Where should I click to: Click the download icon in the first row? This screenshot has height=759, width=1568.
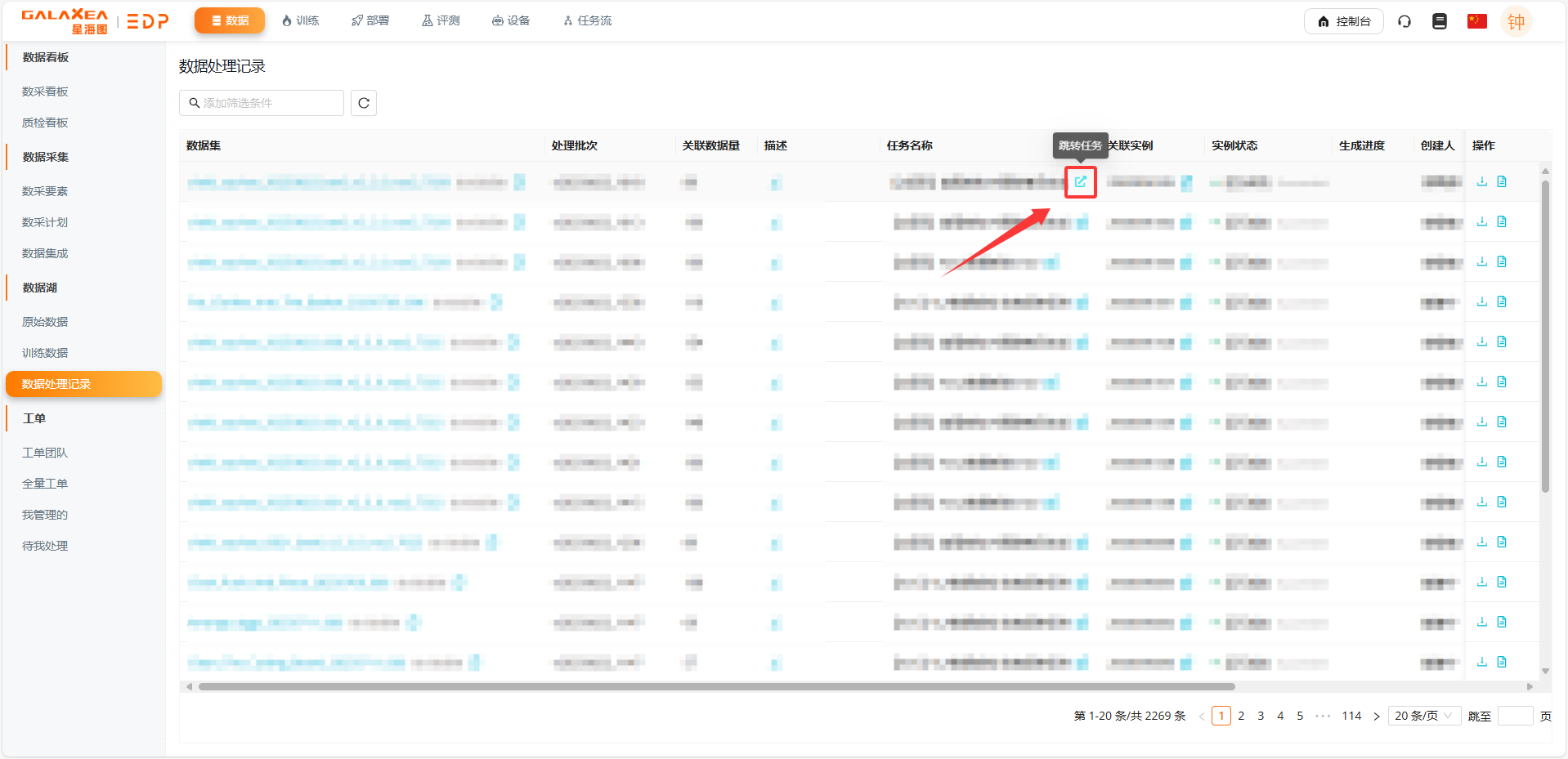tap(1482, 181)
